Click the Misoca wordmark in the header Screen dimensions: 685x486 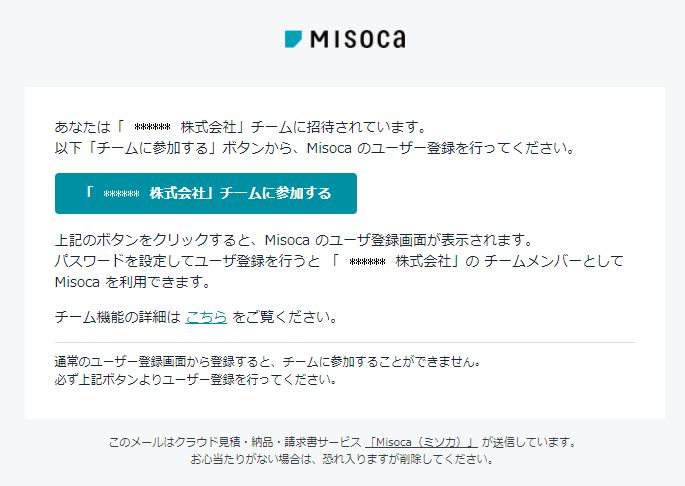pyautogui.click(x=358, y=39)
